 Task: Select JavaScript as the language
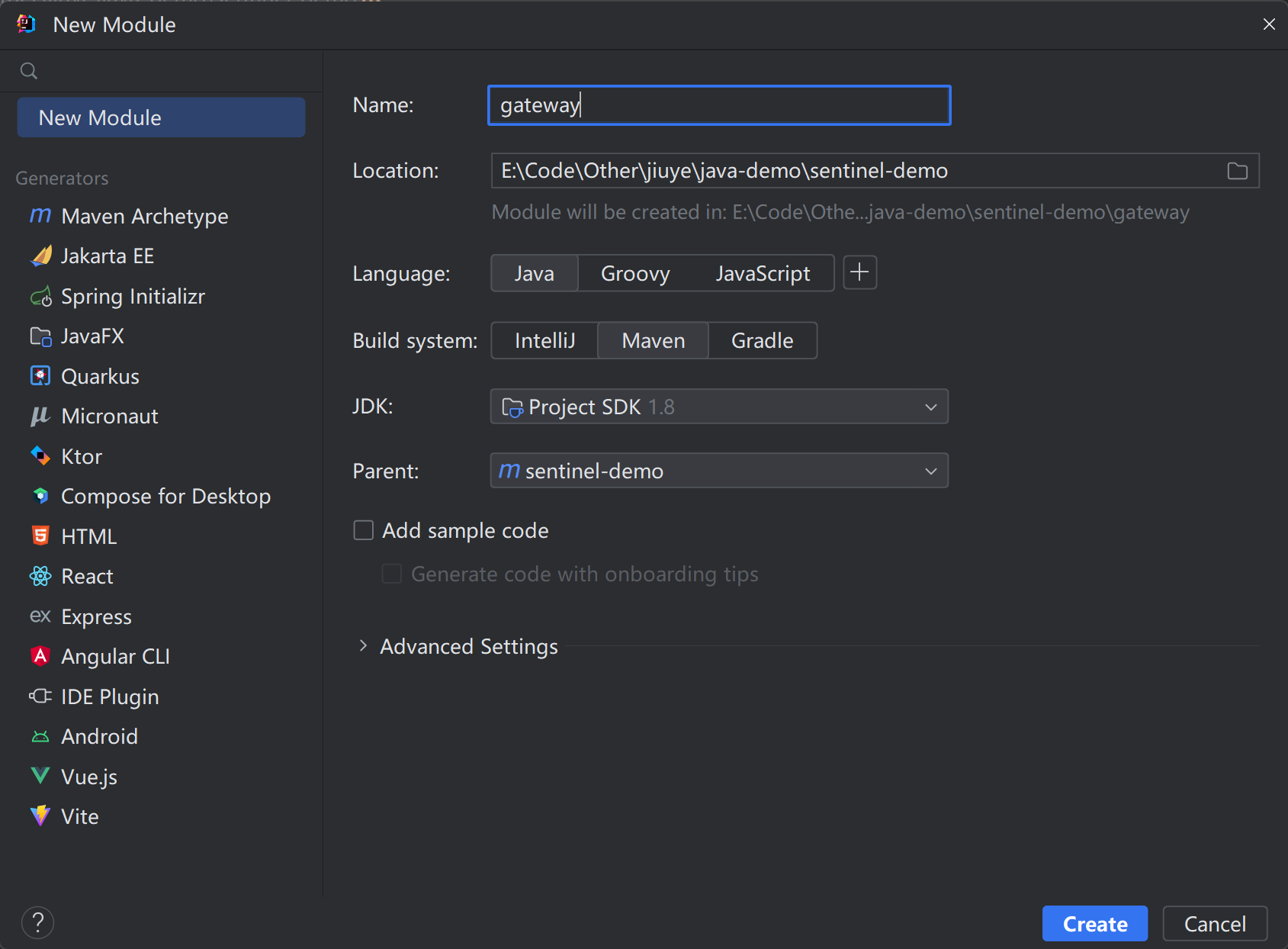point(763,273)
